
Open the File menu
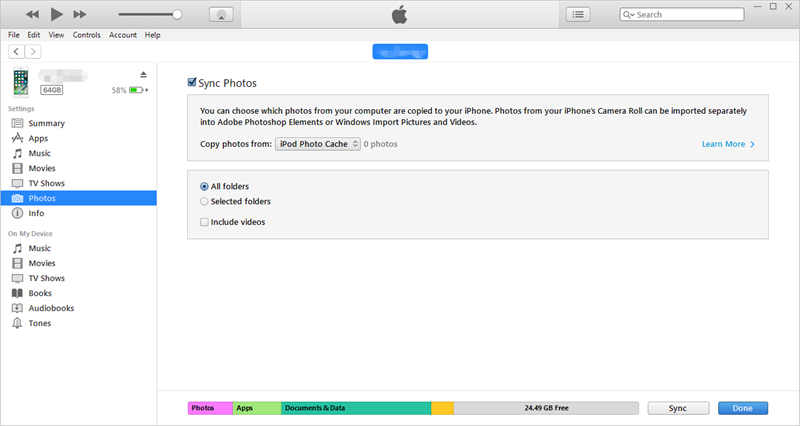pyautogui.click(x=14, y=35)
